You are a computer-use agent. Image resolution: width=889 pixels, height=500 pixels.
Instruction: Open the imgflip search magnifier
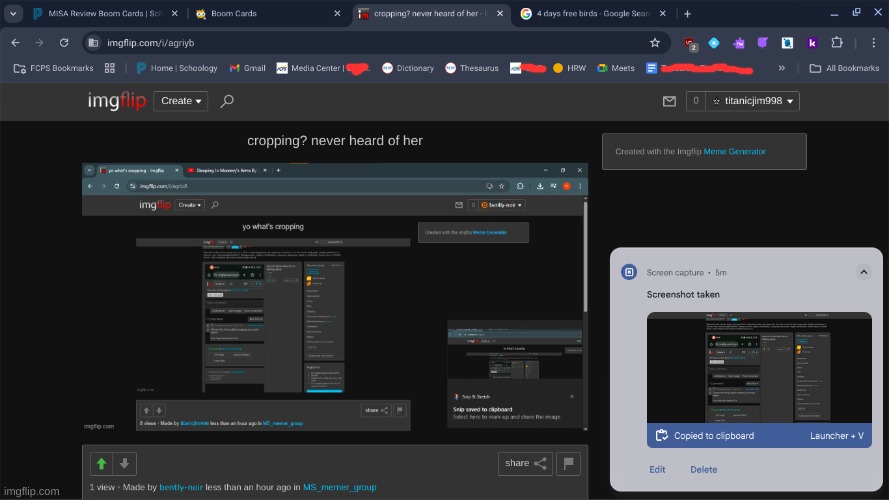click(x=227, y=101)
